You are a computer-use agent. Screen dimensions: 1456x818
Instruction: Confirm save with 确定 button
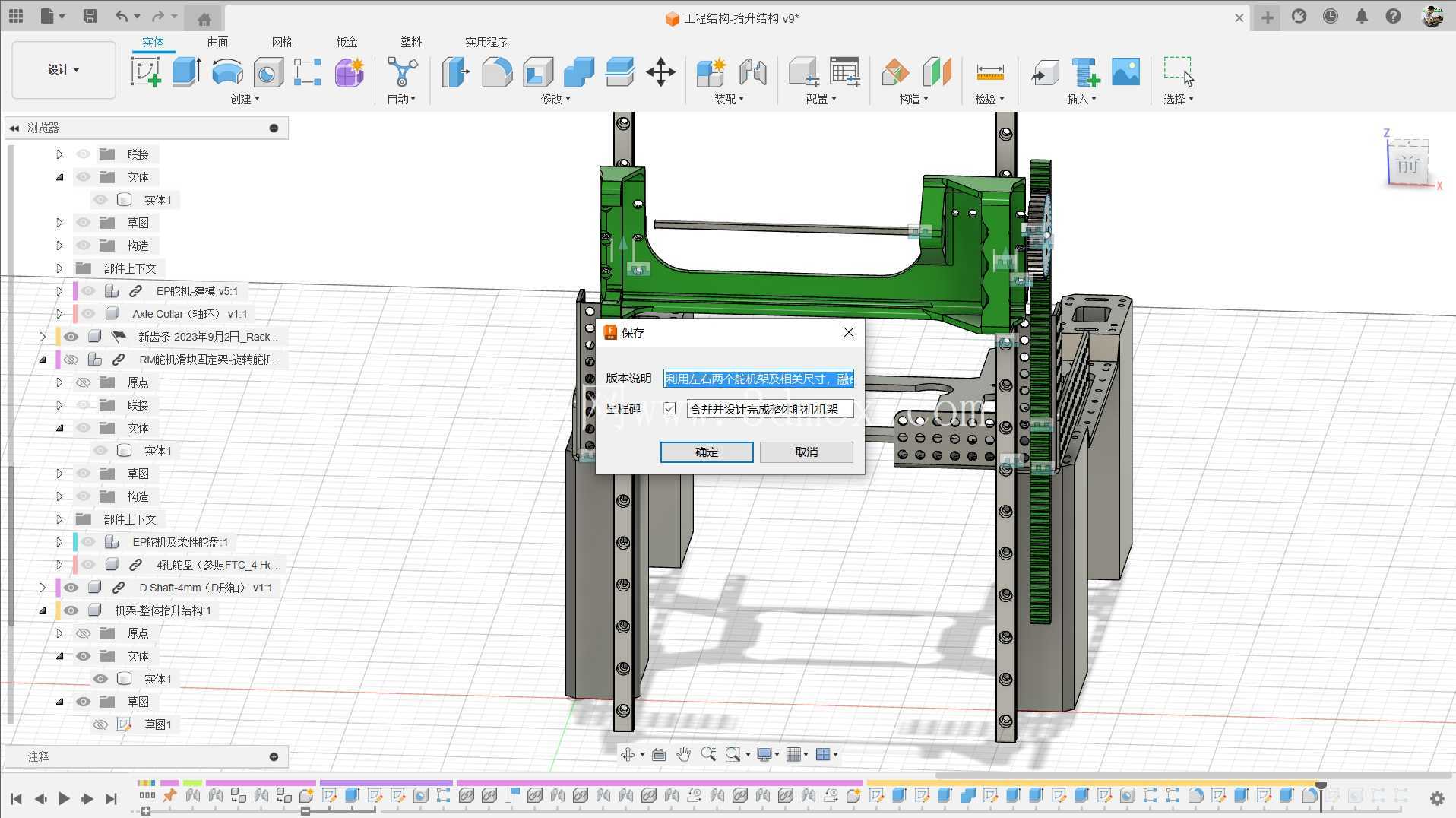coord(707,452)
